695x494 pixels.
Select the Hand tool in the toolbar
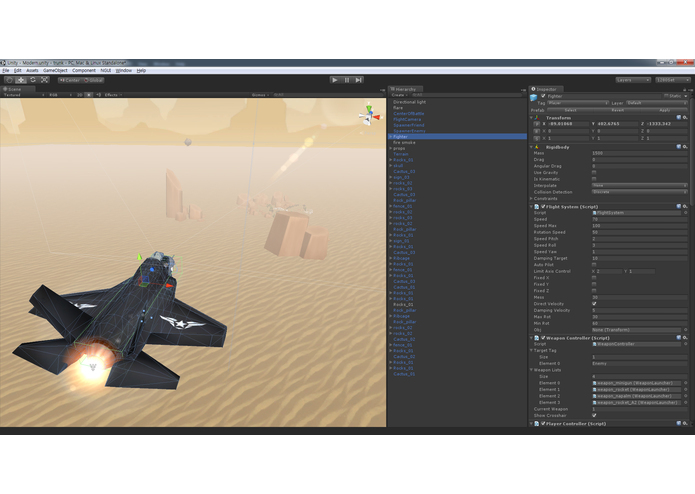point(9,80)
